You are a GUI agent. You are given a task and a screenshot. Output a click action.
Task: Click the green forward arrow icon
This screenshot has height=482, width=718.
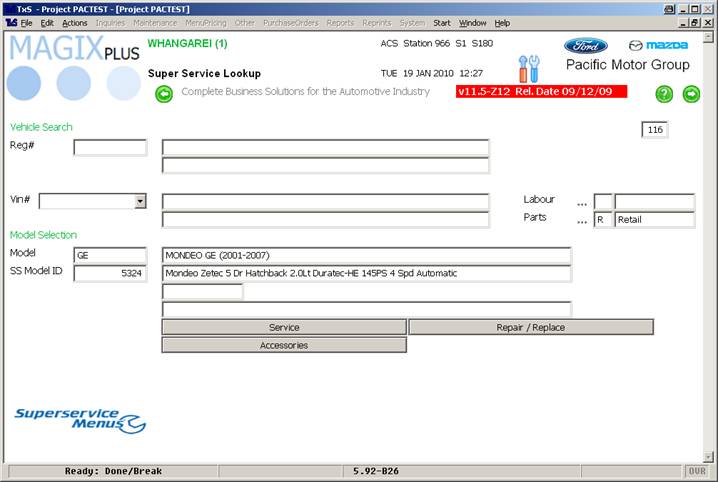point(691,94)
